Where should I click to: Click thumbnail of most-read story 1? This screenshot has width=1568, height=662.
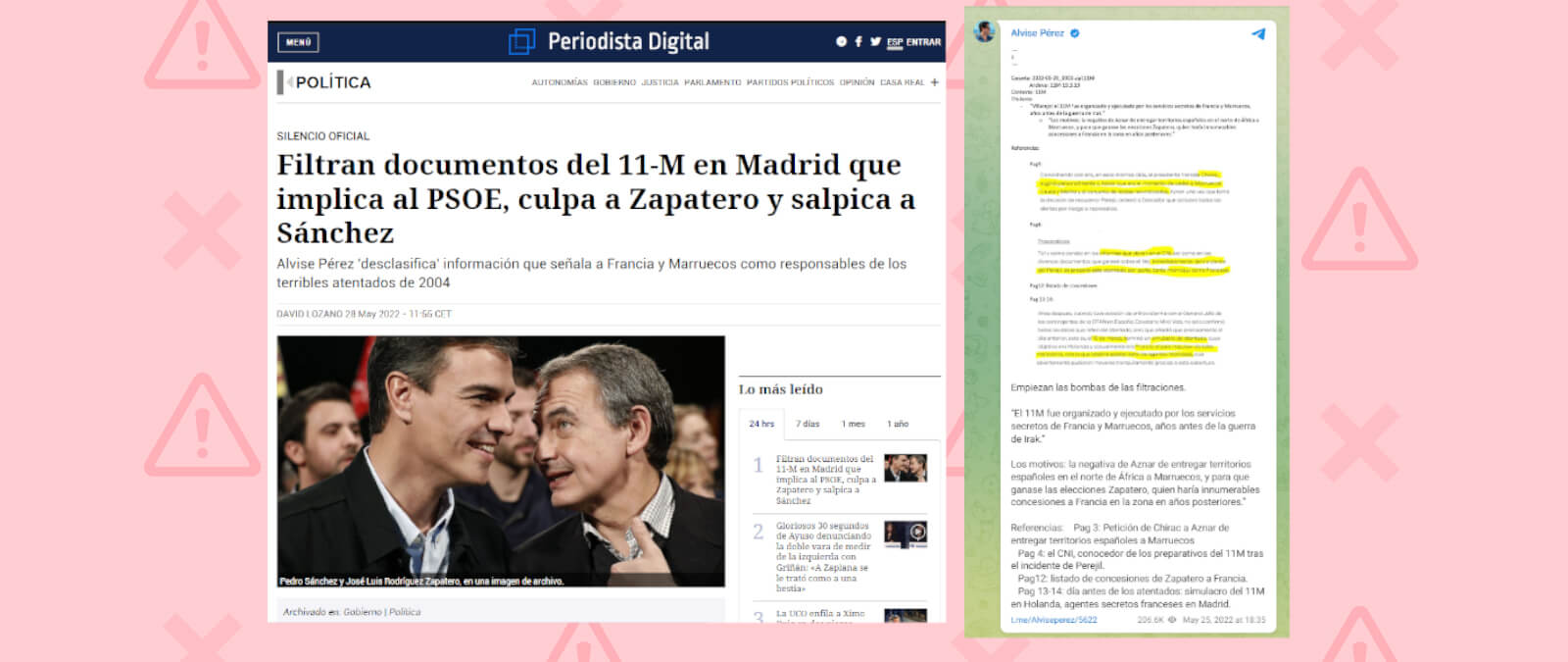click(906, 468)
